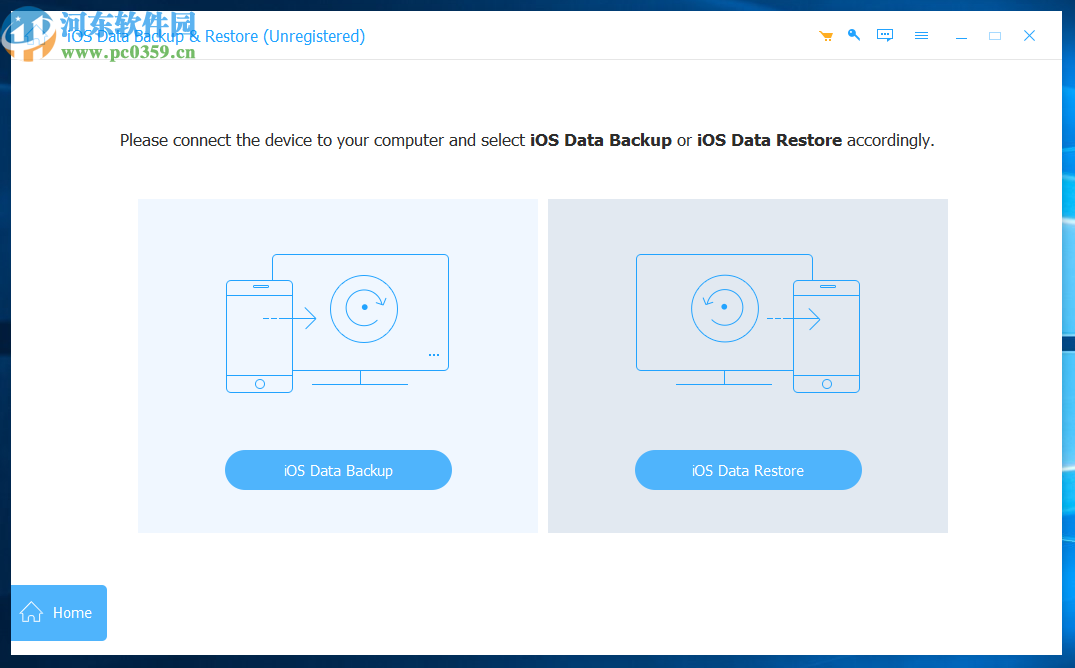Screen dimensions: 1075x668
Task: Click the key icon to register the software
Action: [x=854, y=35]
